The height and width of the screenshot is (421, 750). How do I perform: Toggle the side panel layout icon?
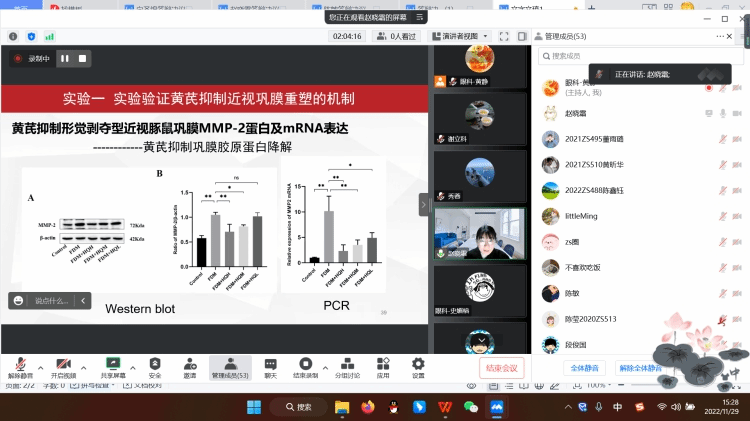[522, 36]
